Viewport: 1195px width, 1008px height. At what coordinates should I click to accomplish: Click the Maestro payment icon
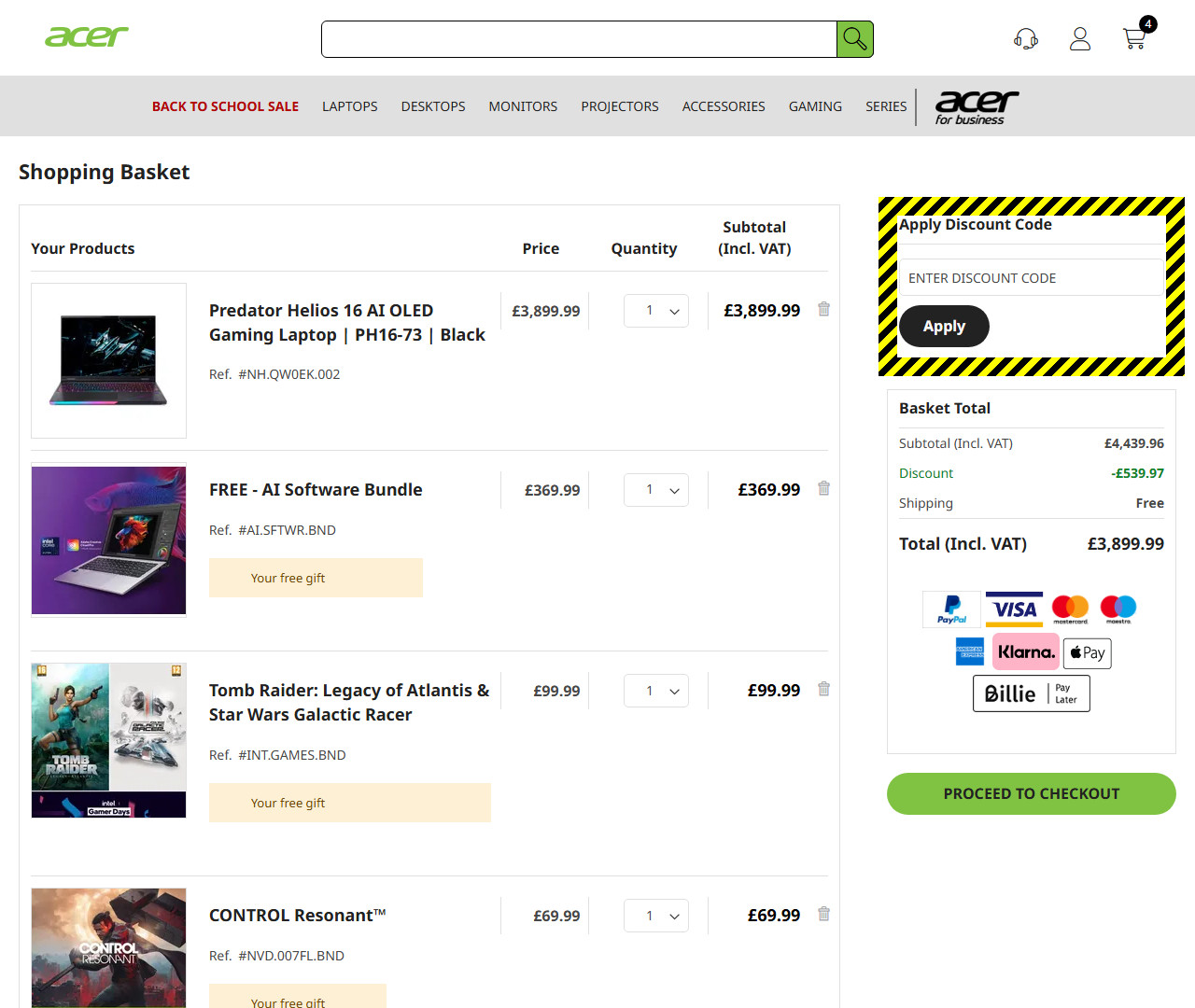[x=1118, y=609]
